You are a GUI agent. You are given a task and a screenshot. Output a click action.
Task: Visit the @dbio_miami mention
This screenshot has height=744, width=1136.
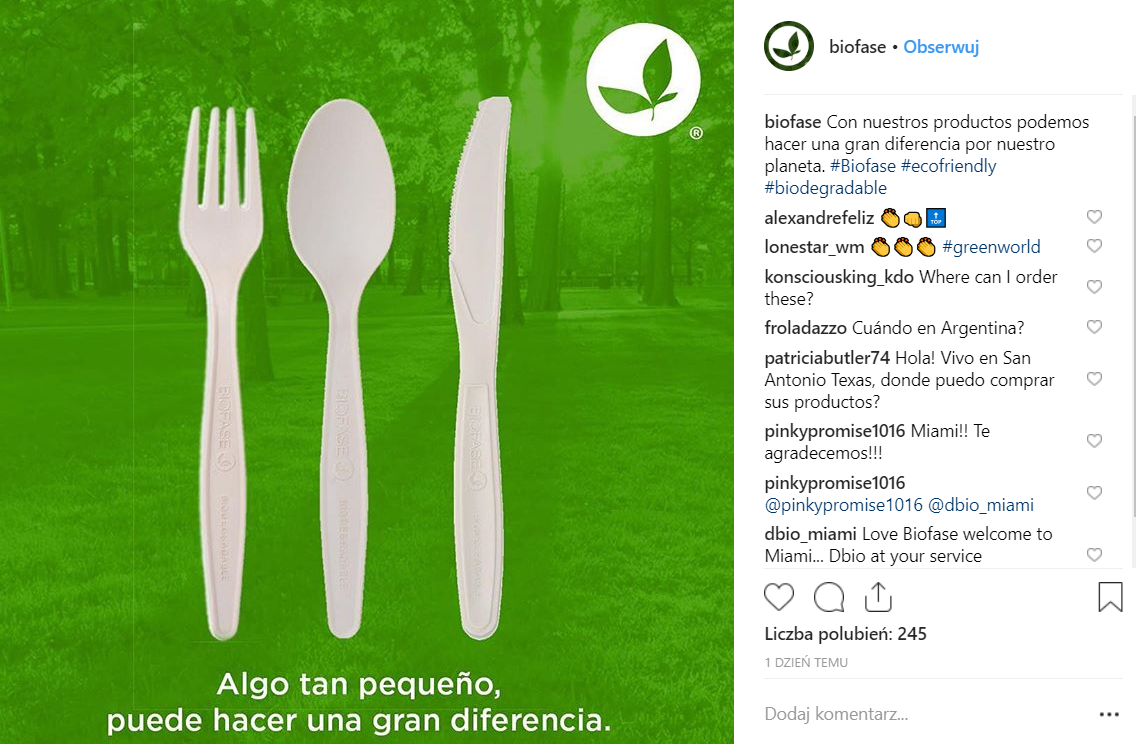coord(980,505)
